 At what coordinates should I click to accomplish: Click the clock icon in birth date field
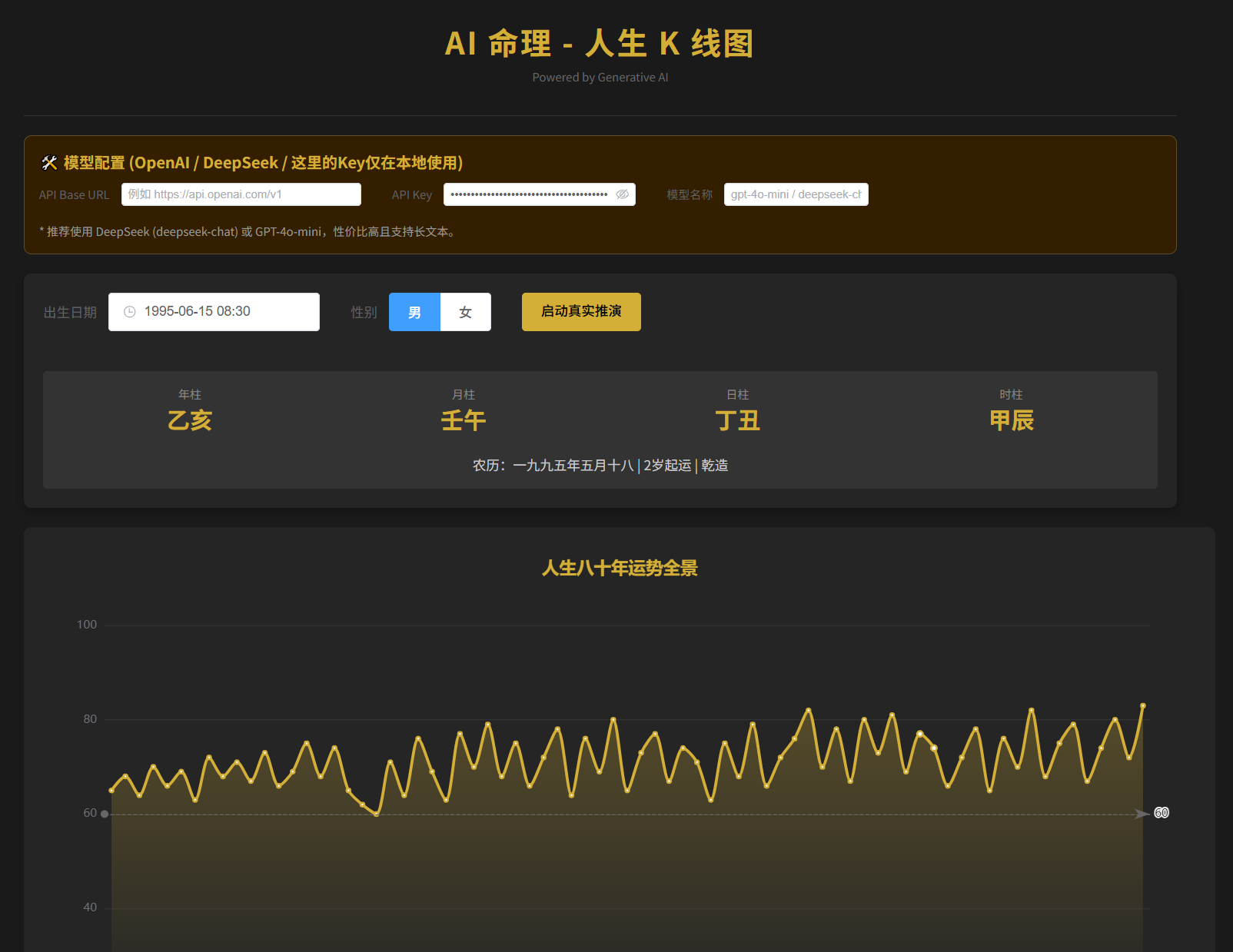click(x=130, y=312)
